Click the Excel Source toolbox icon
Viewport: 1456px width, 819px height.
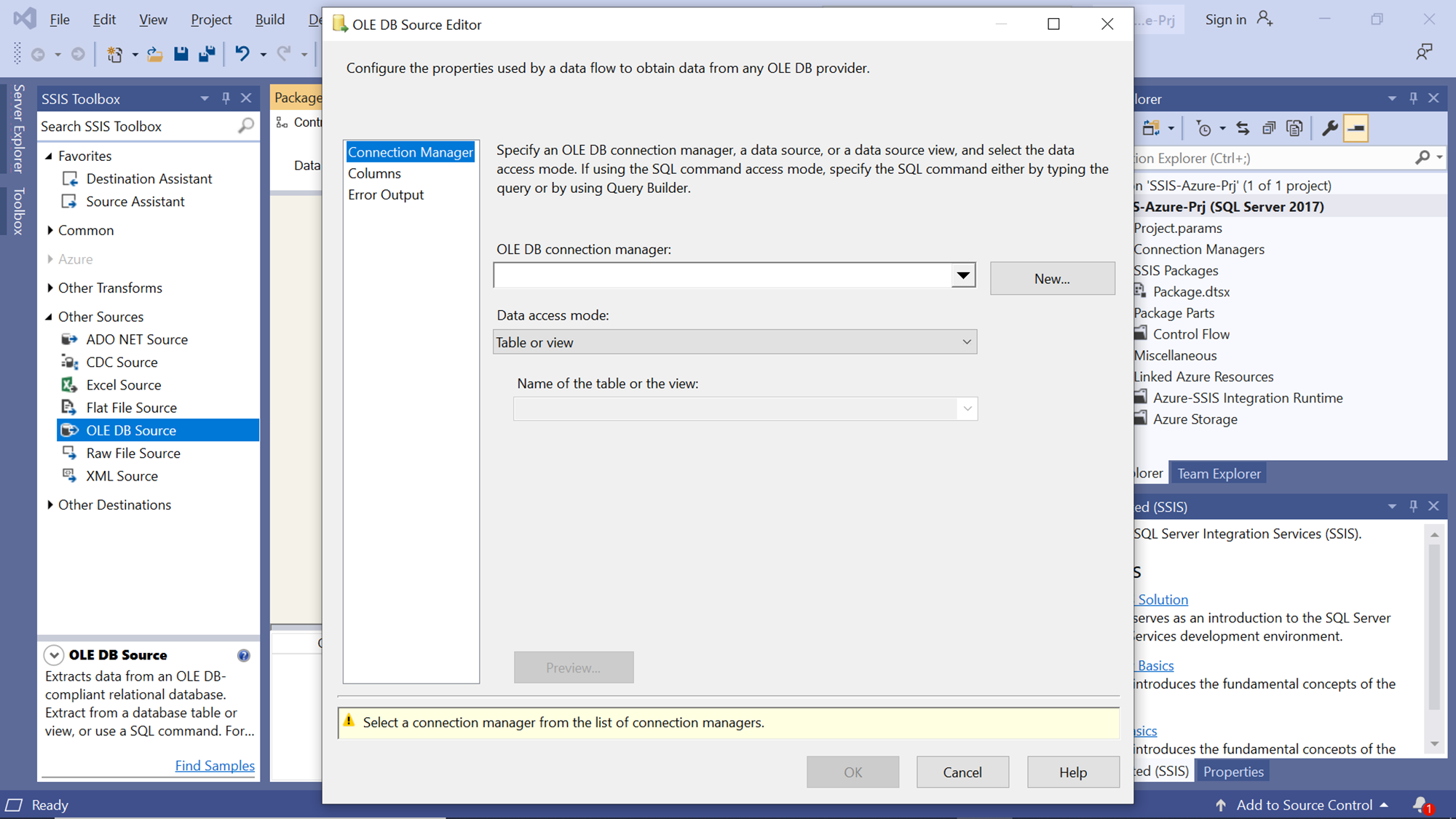69,385
